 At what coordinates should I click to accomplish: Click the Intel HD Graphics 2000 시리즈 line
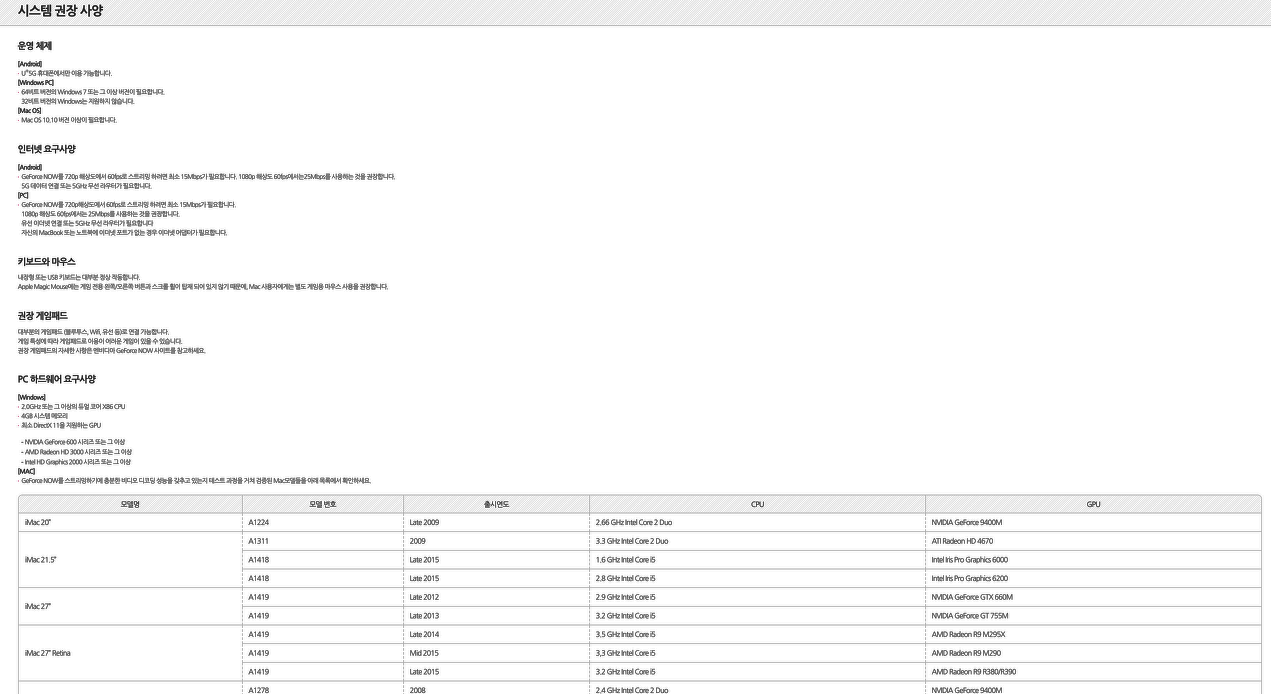76,461
